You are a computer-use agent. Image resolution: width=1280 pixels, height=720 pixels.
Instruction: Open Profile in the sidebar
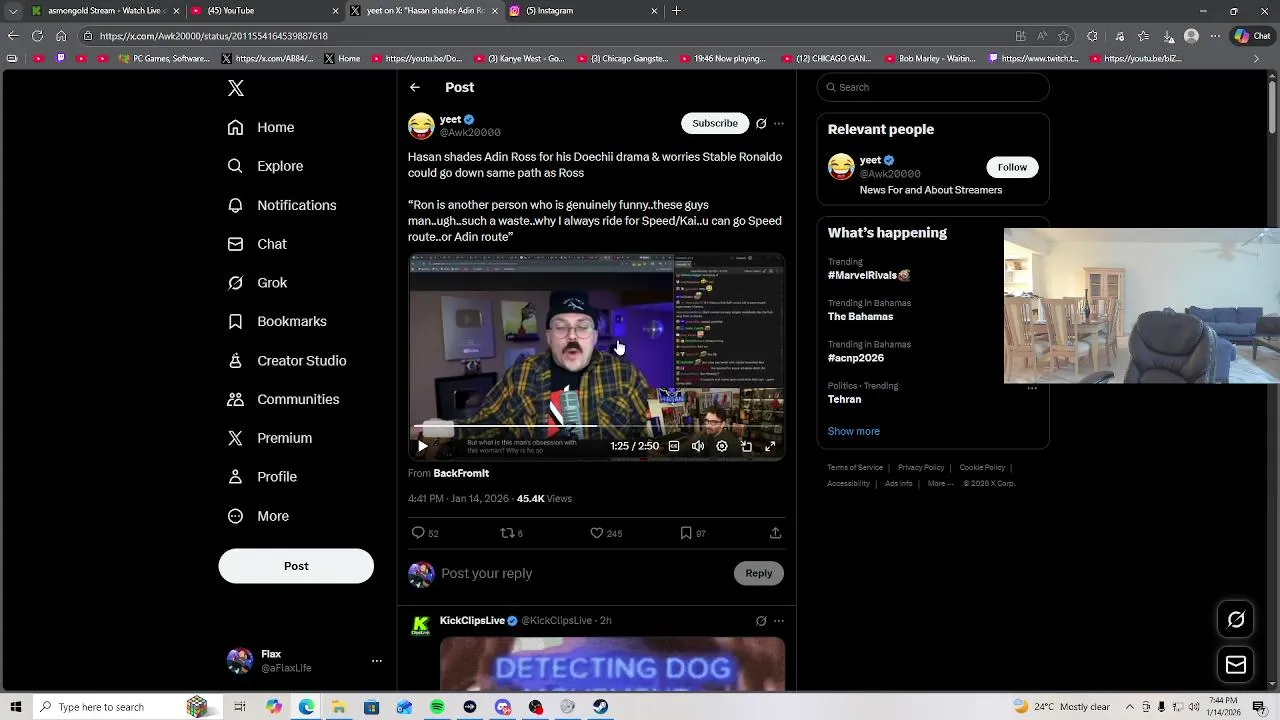[x=262, y=477]
